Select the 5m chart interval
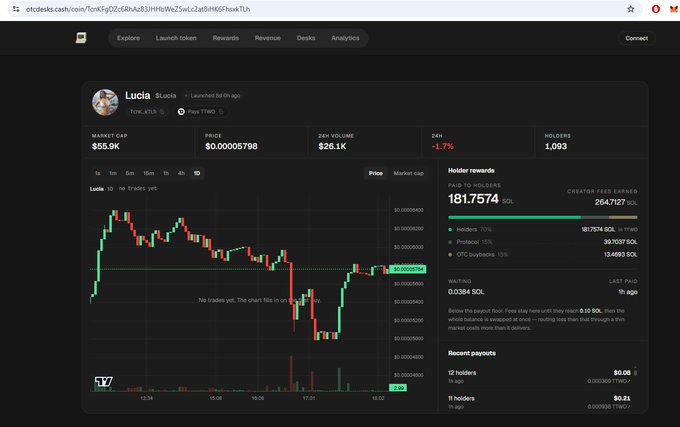This screenshot has width=680, height=427. (x=130, y=173)
